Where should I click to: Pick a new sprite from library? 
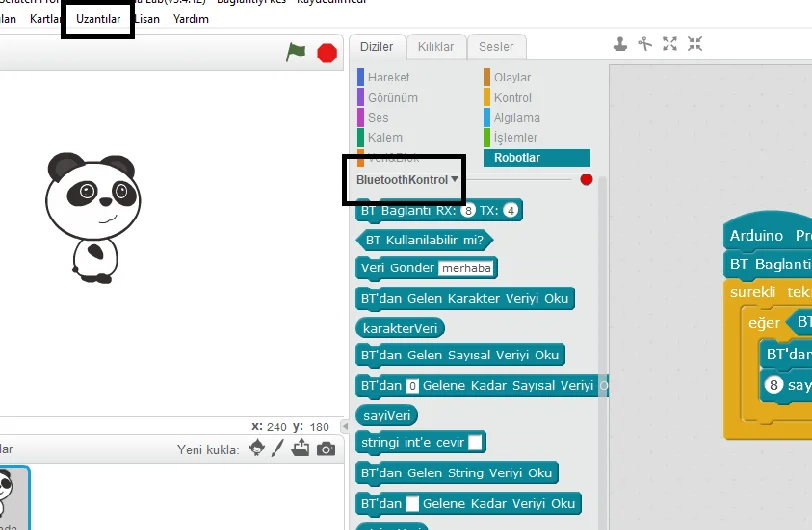(x=257, y=448)
